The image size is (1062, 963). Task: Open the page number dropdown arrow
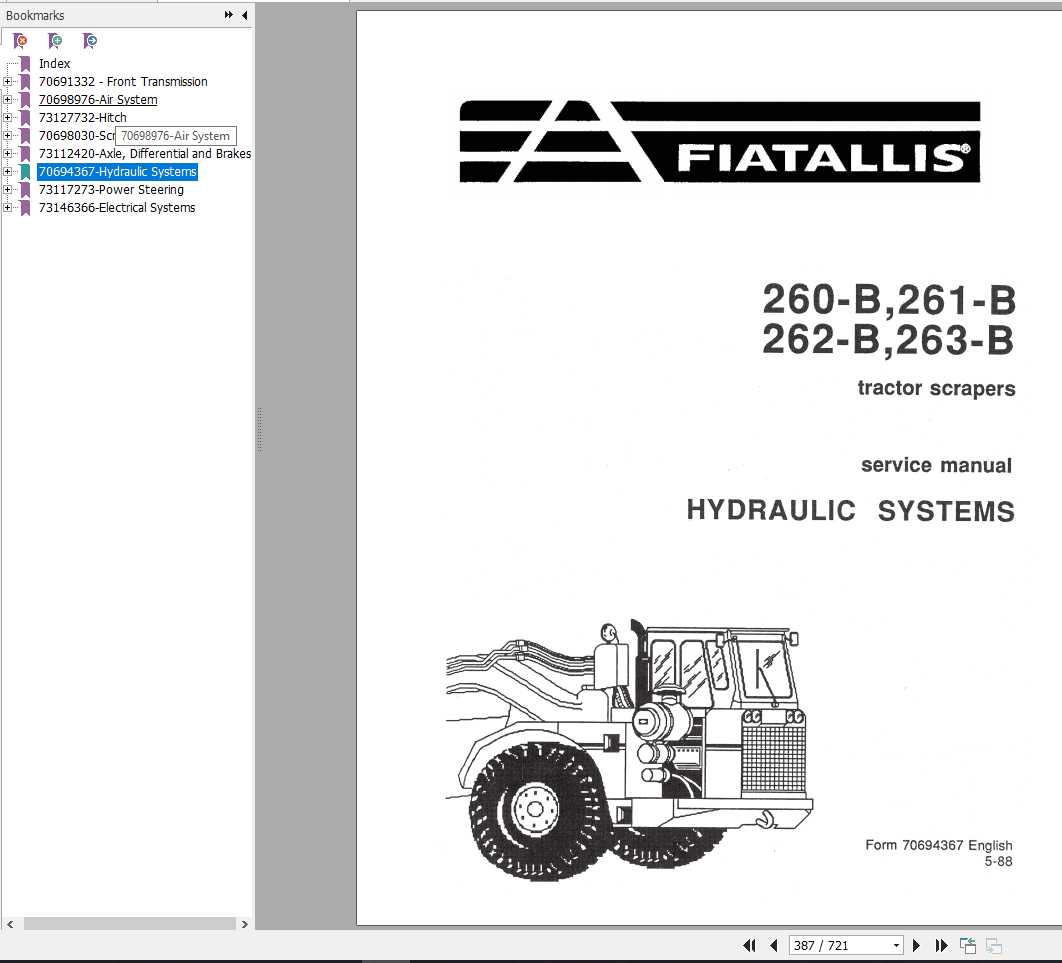tap(896, 945)
